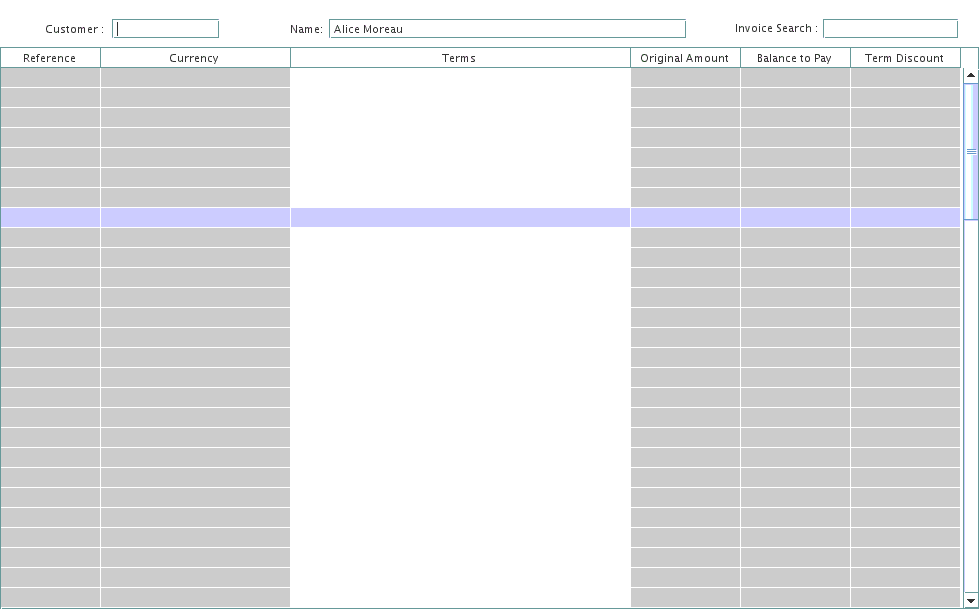The image size is (980, 612).
Task: Click the empty scrollbar track below the thumb
Action: click(970, 400)
